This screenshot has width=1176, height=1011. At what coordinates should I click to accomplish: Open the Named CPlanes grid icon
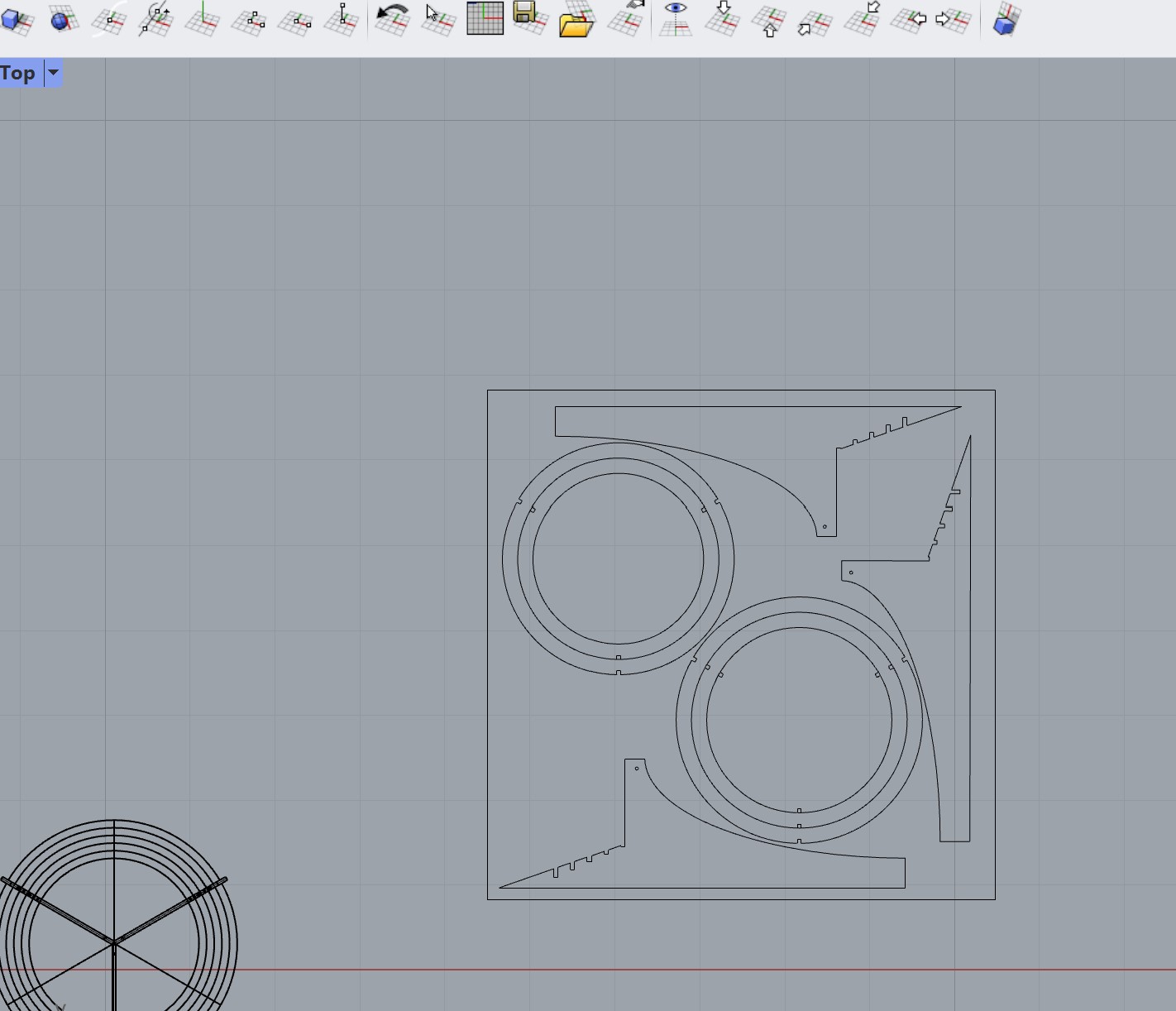point(485,18)
